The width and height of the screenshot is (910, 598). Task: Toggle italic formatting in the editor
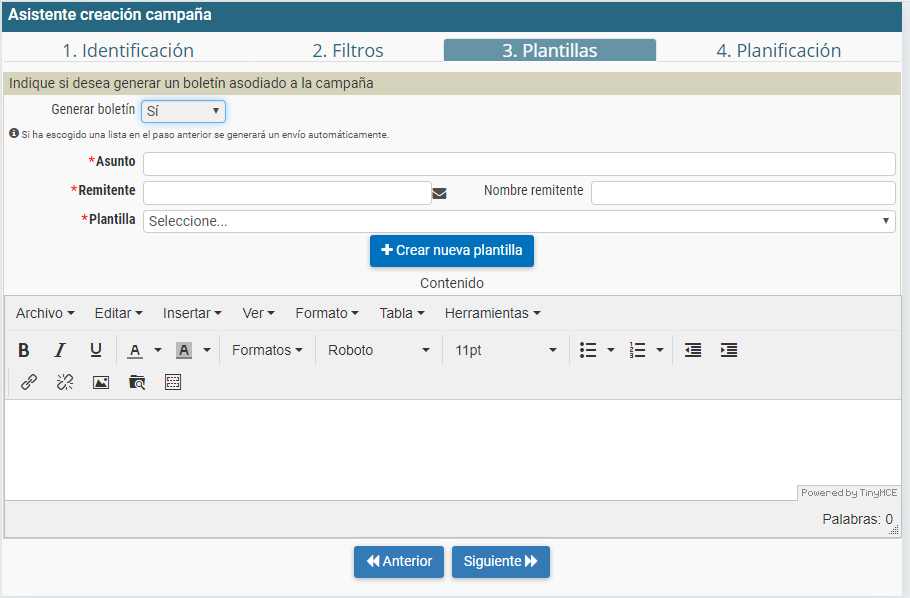tap(60, 350)
